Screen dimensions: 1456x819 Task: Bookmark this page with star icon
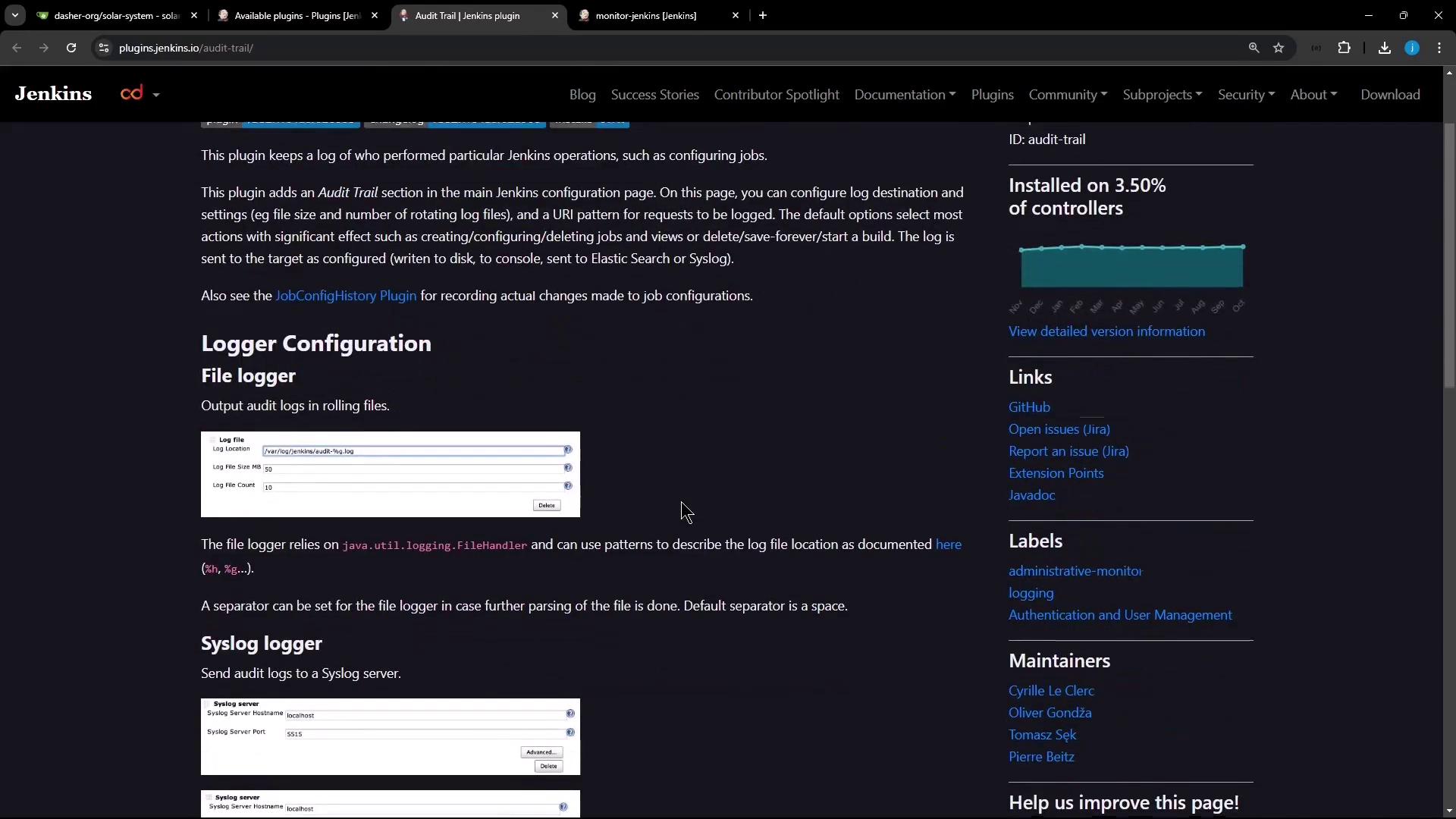(1279, 48)
